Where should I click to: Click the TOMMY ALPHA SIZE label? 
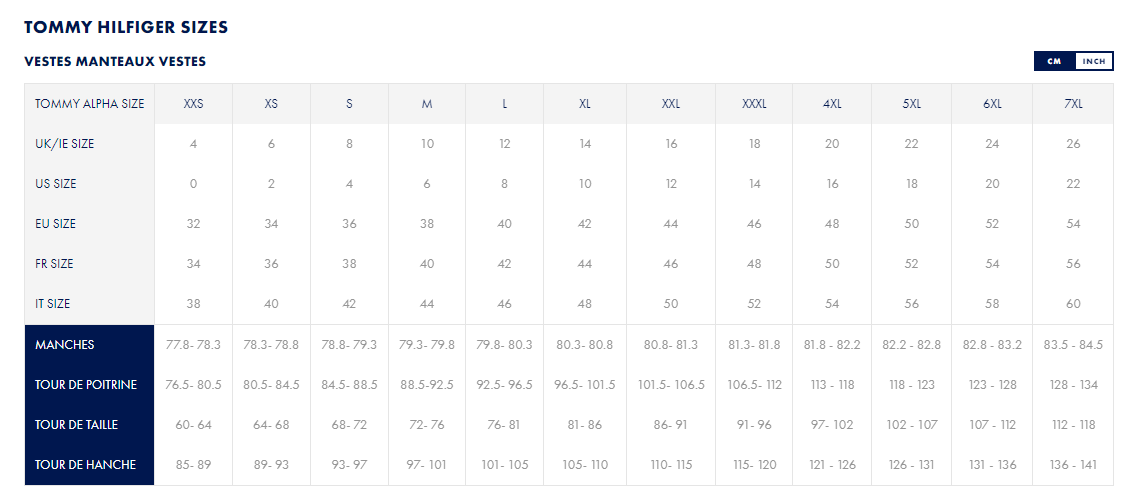click(89, 104)
